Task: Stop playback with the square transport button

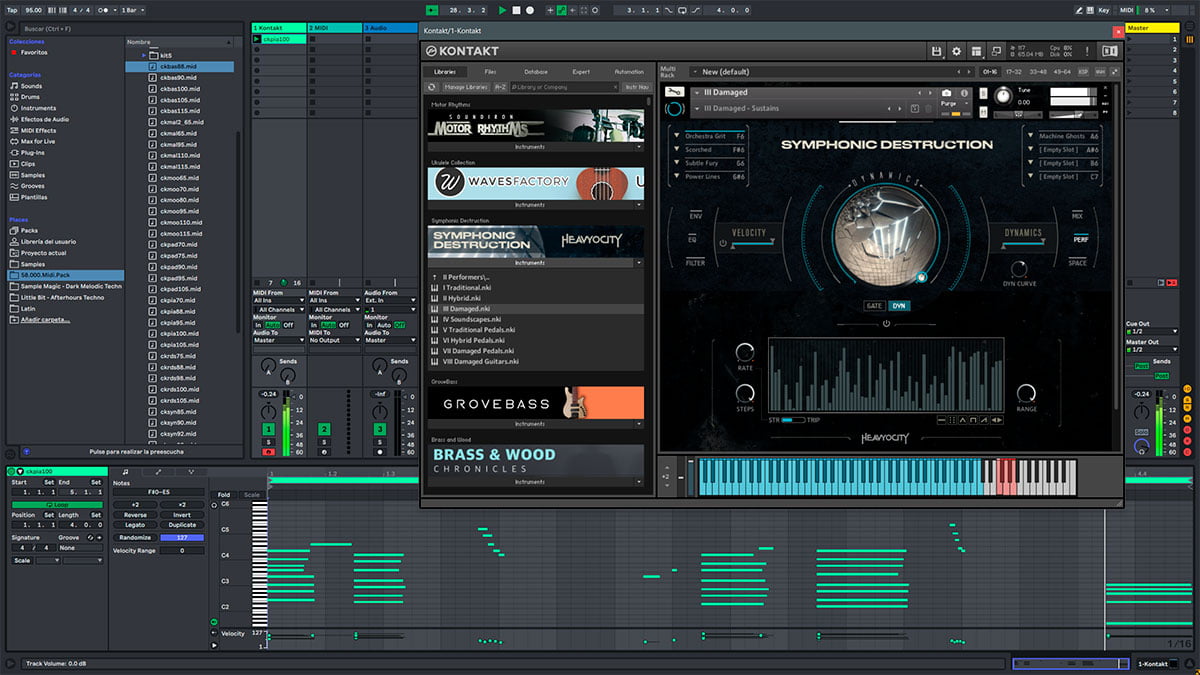Action: tap(516, 10)
